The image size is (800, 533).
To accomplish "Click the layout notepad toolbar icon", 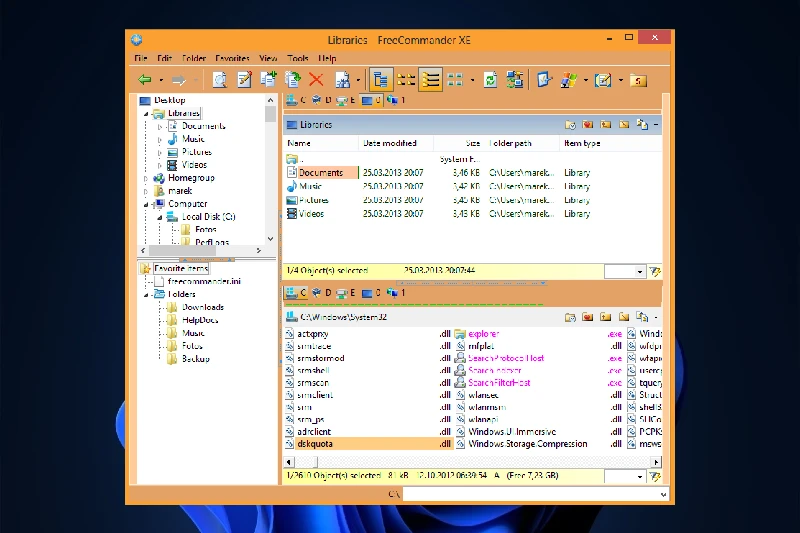I will click(603, 80).
